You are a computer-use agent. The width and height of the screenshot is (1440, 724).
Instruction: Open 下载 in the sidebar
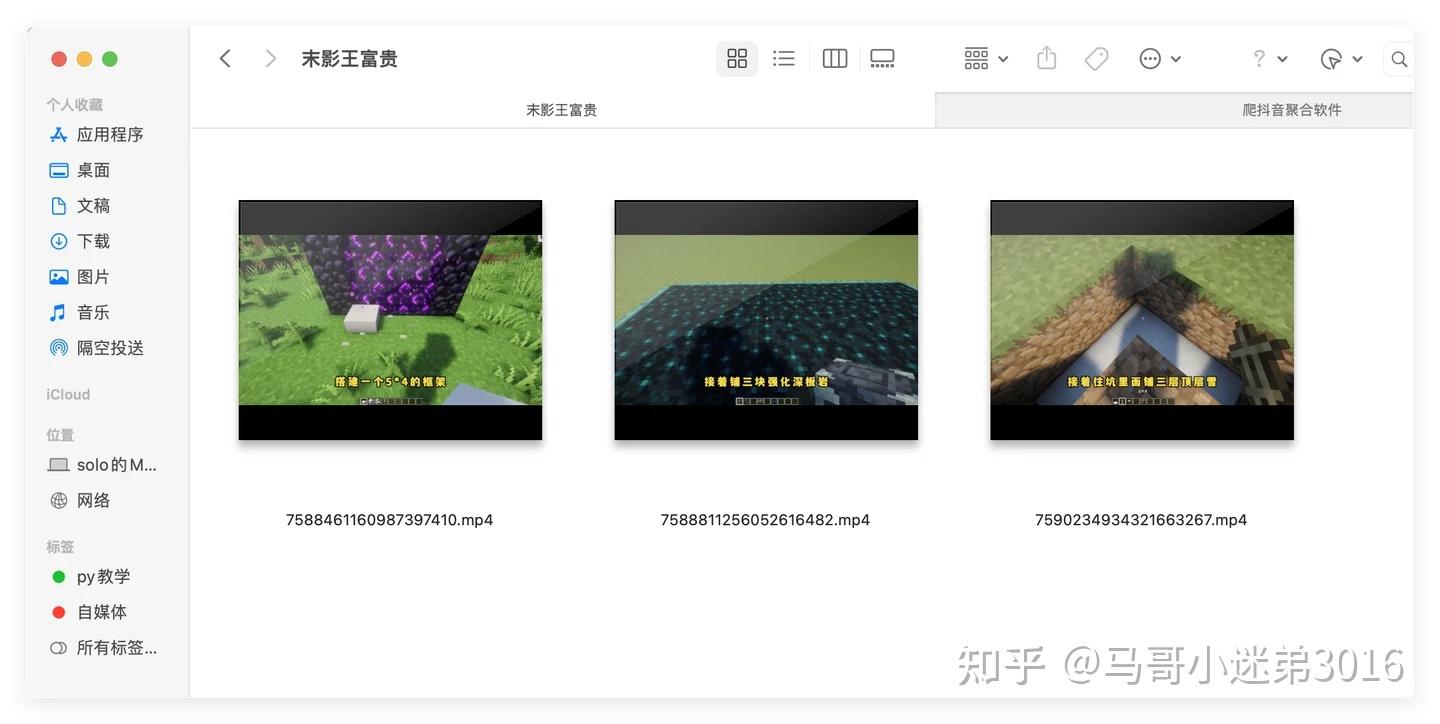pyautogui.click(x=93, y=241)
